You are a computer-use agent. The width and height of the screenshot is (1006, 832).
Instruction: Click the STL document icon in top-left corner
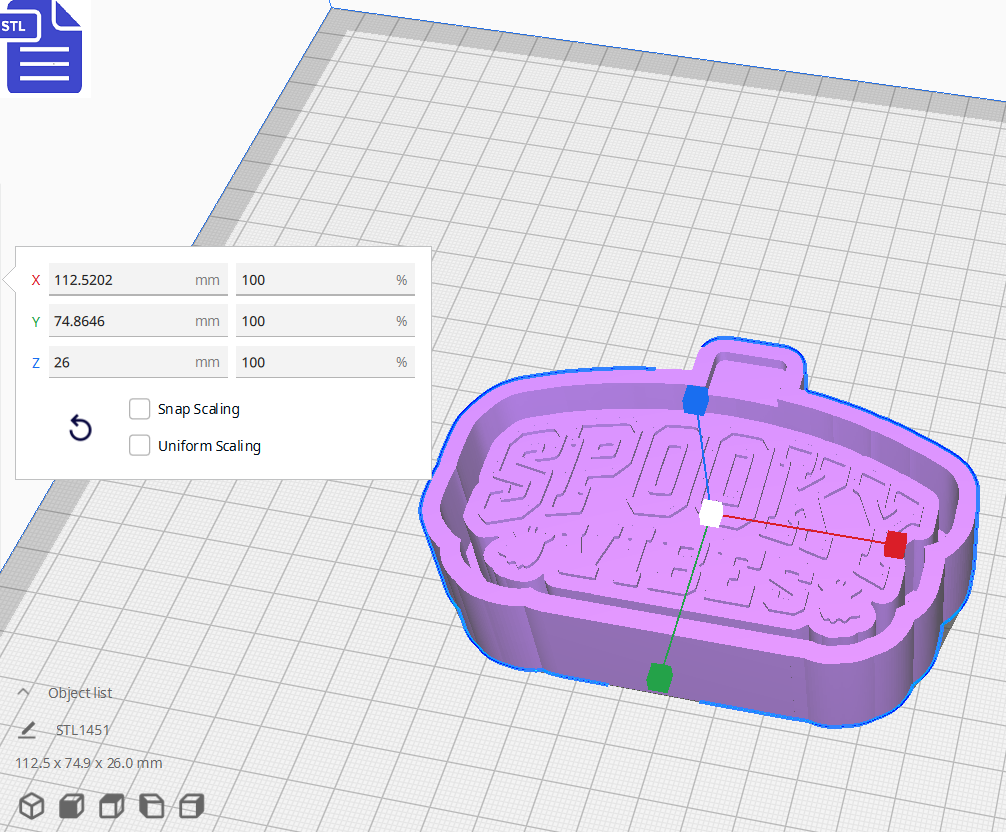44,48
